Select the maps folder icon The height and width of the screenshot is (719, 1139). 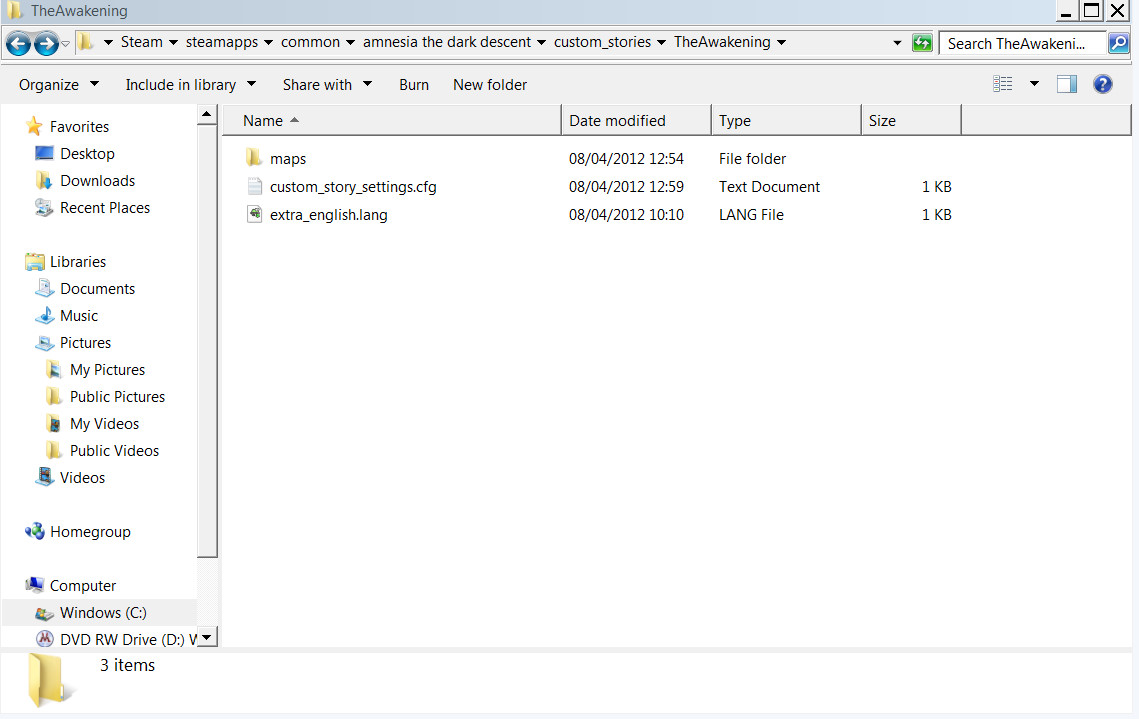(x=254, y=159)
